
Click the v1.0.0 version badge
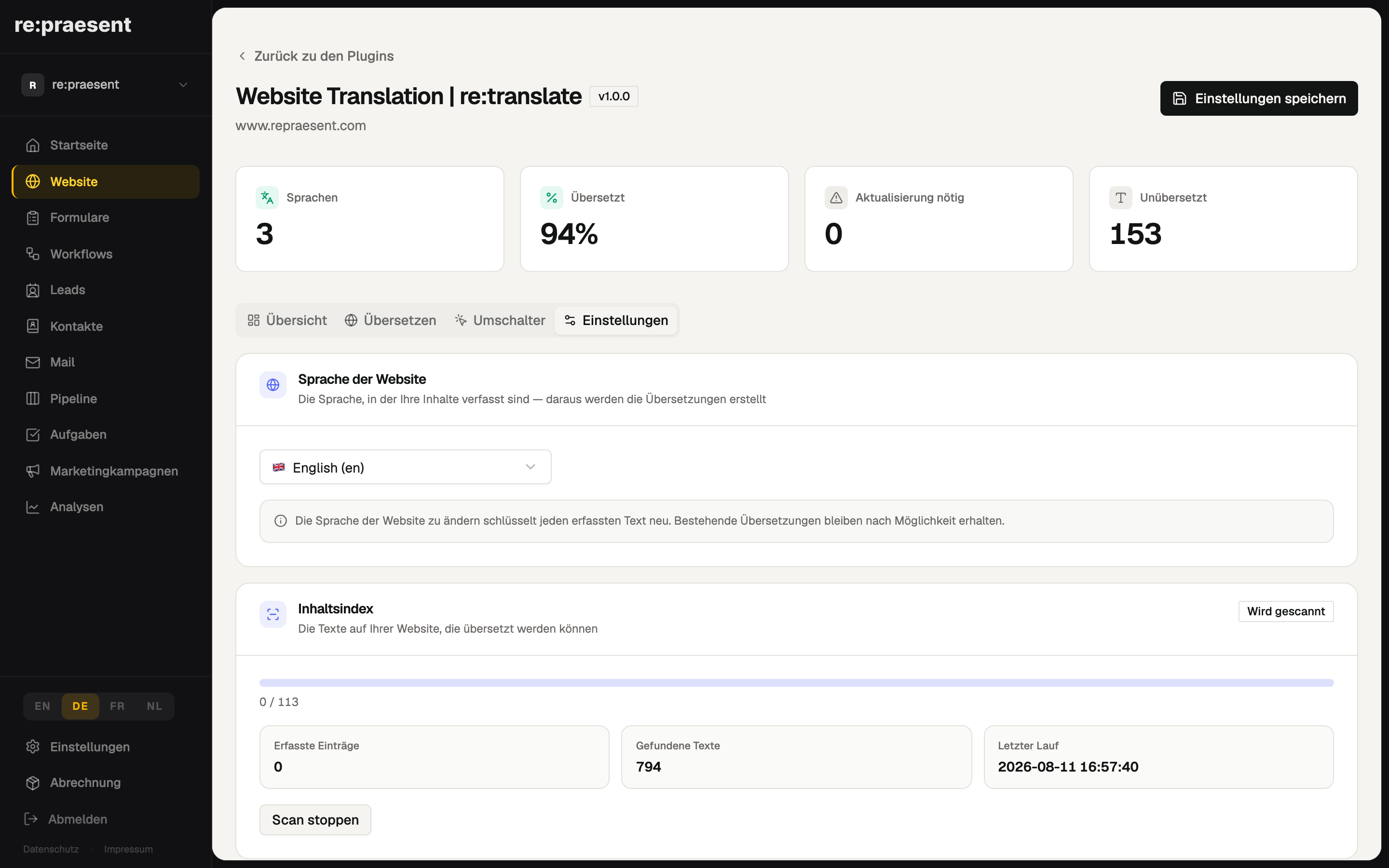[x=613, y=96]
